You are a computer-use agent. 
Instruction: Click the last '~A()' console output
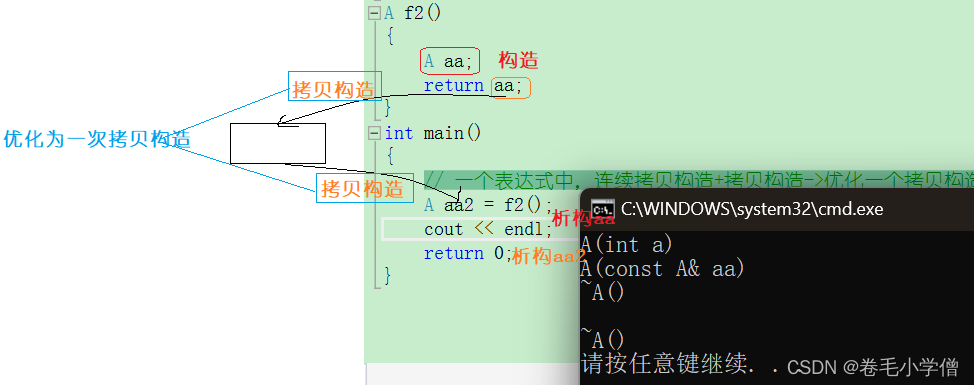coord(602,340)
